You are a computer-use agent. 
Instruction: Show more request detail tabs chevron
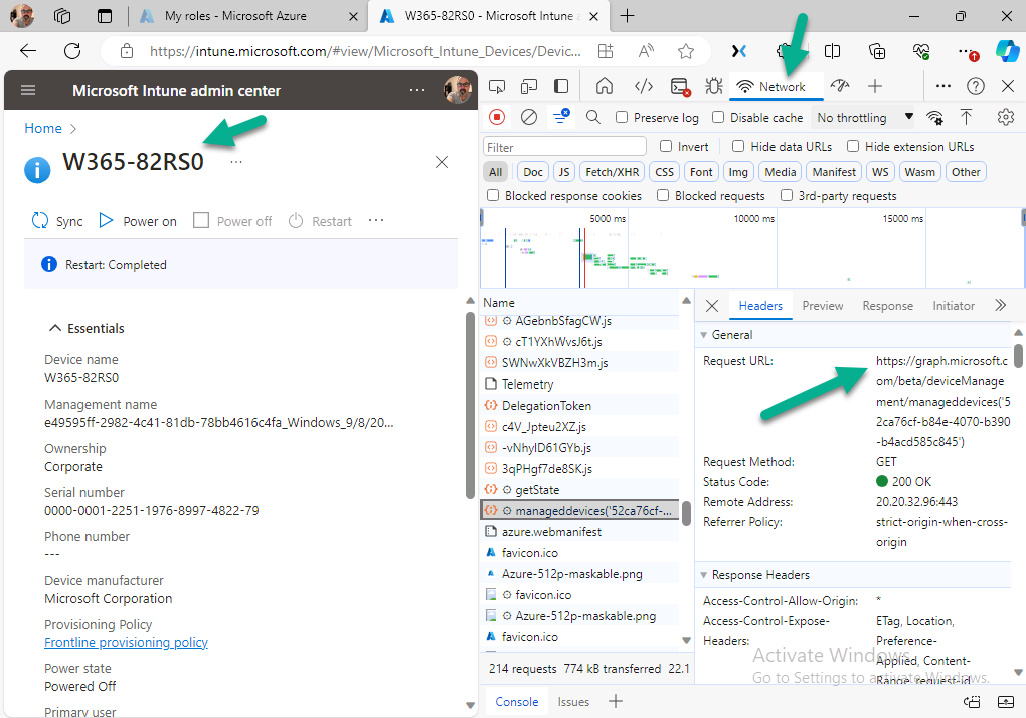(1000, 306)
